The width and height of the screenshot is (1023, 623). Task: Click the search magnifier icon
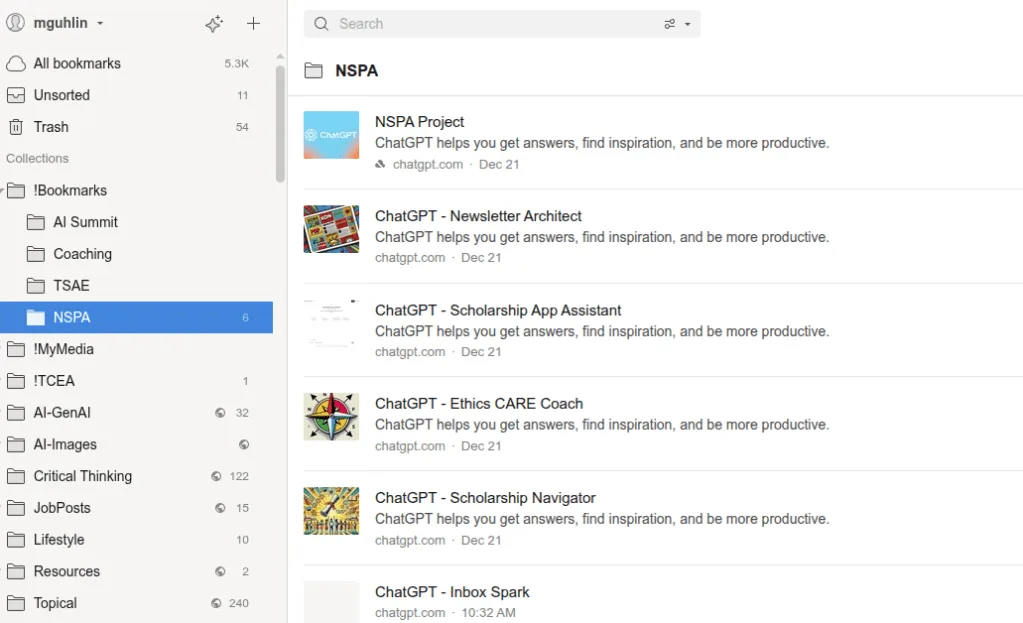click(321, 24)
